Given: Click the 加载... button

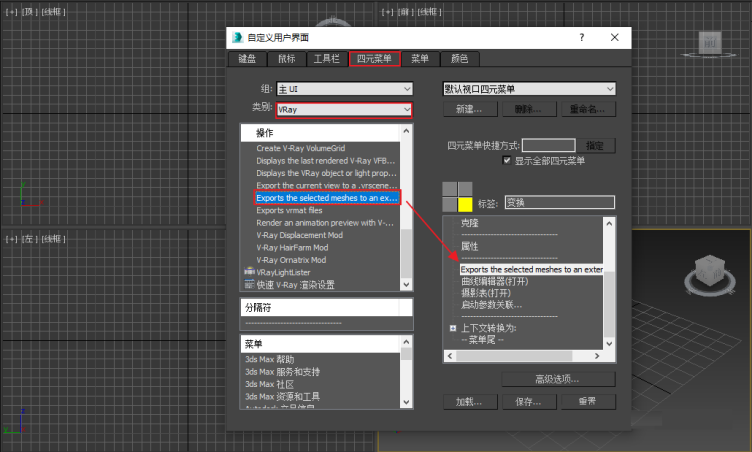Looking at the screenshot, I should [469, 402].
